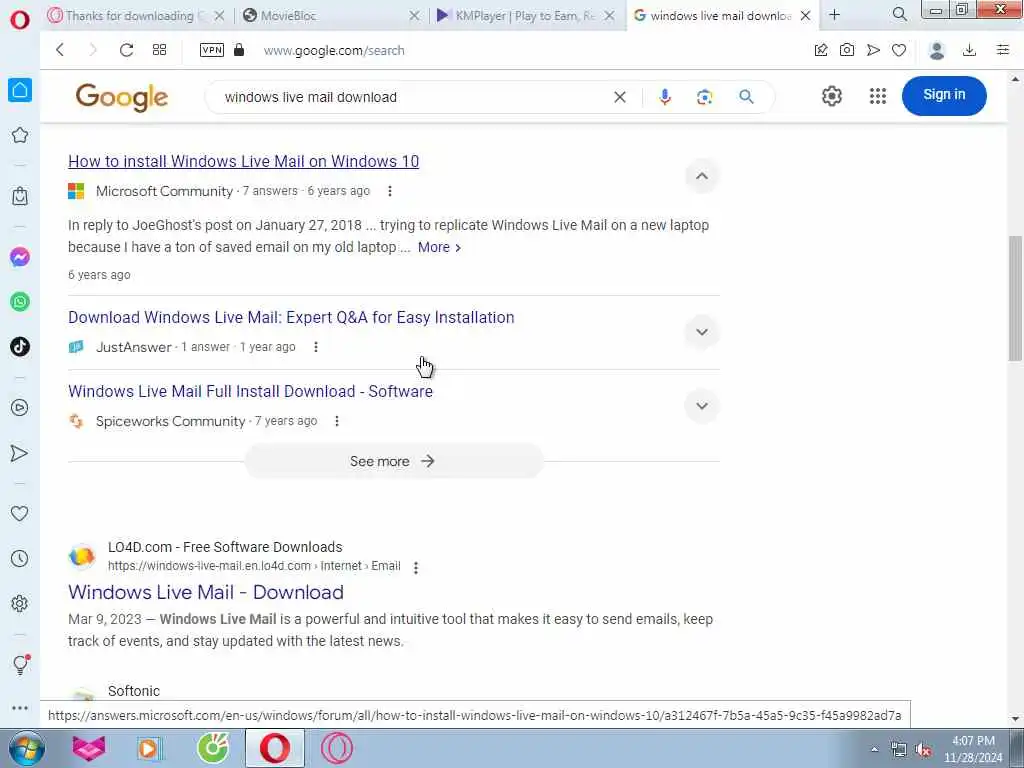The width and height of the screenshot is (1024, 768).
Task: Open the Settings gear in the sidebar
Action: tap(20, 603)
